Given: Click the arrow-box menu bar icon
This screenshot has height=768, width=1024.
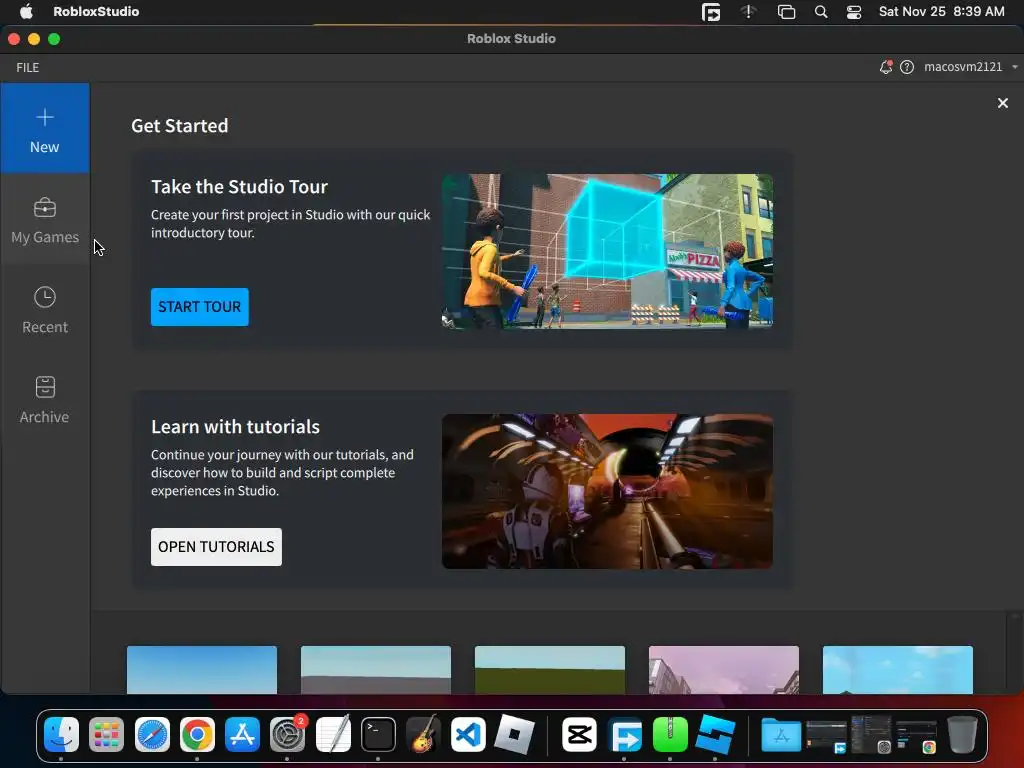Looking at the screenshot, I should 711,12.
